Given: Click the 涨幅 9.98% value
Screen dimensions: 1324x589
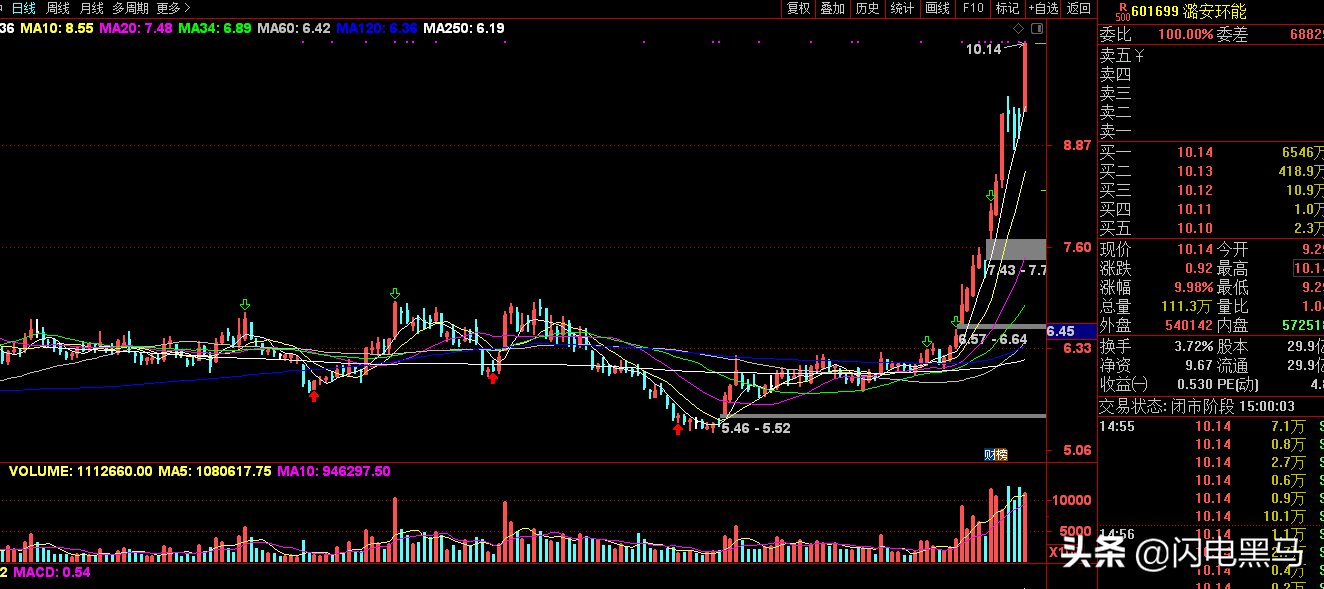Looking at the screenshot, I should (x=1196, y=287).
